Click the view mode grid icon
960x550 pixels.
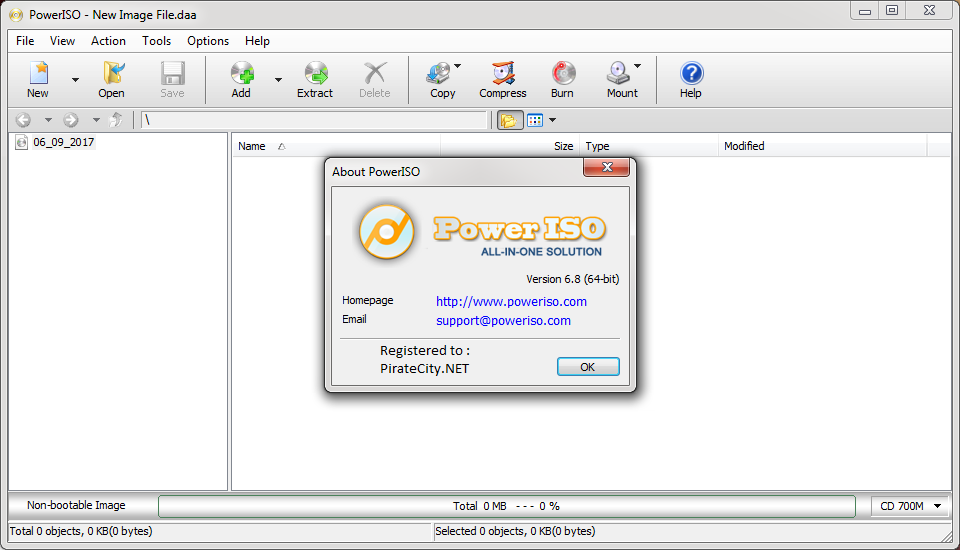click(535, 120)
